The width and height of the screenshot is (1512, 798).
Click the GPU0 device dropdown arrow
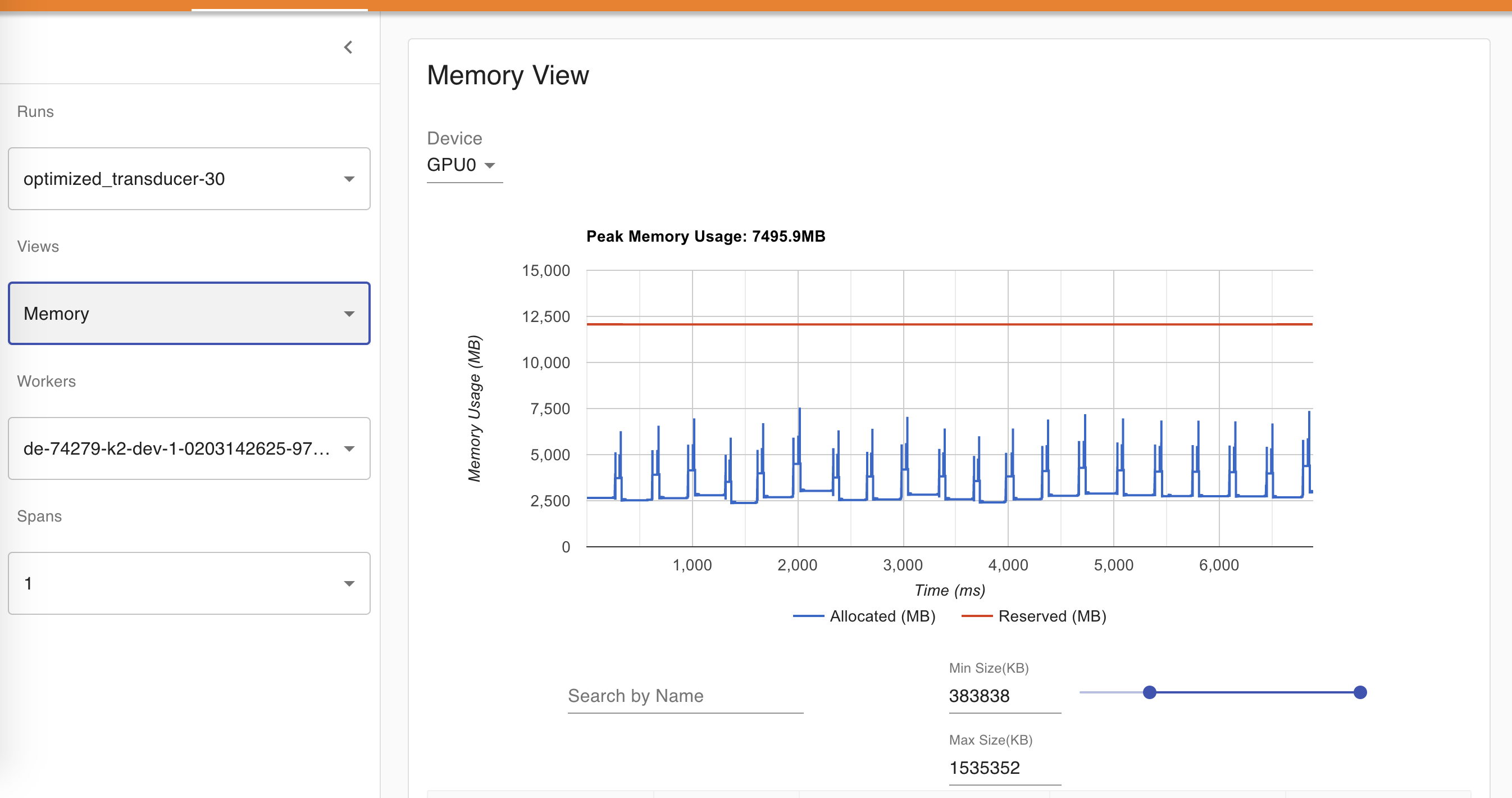click(x=490, y=166)
